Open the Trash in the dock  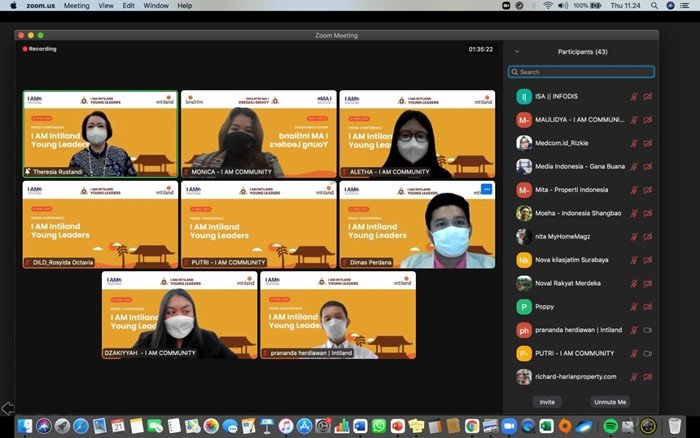coord(676,426)
